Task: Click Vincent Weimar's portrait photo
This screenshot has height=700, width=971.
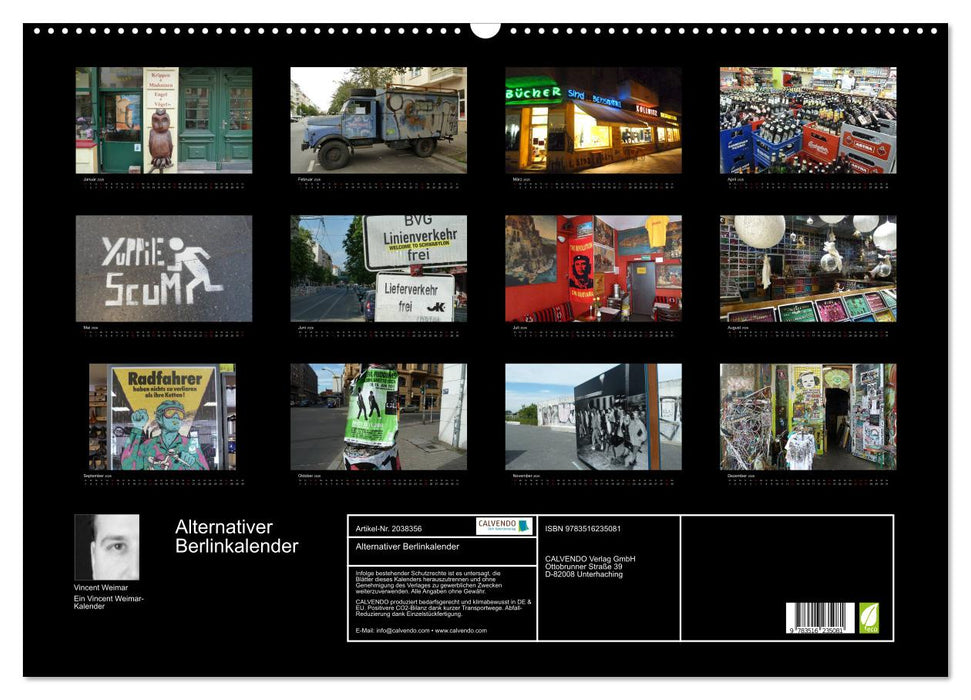Action: pyautogui.click(x=105, y=547)
